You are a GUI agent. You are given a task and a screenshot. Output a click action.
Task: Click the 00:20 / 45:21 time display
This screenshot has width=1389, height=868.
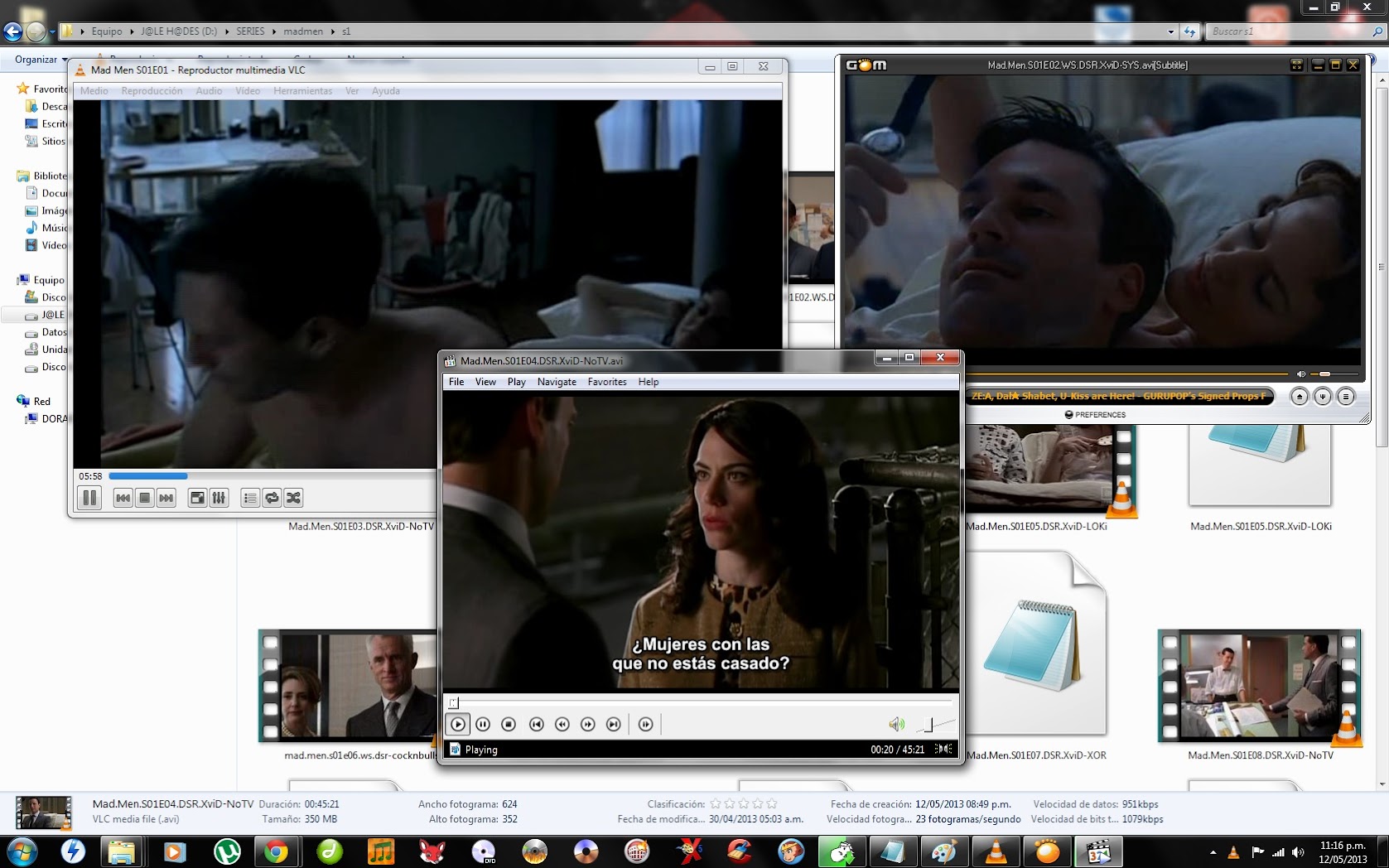[x=897, y=750]
